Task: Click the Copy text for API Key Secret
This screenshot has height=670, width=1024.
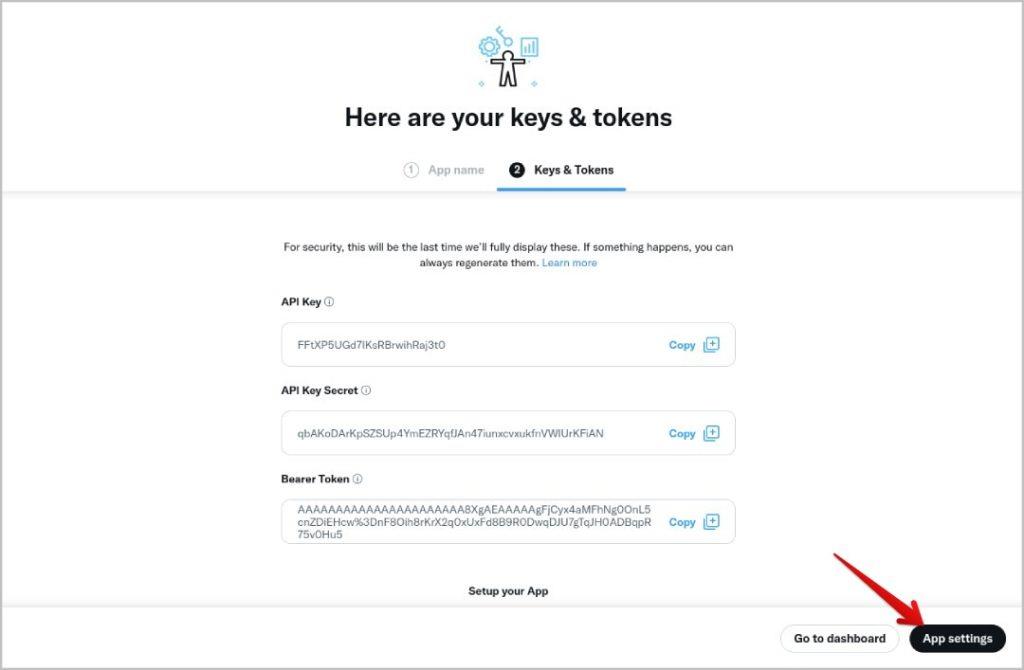Action: [682, 434]
